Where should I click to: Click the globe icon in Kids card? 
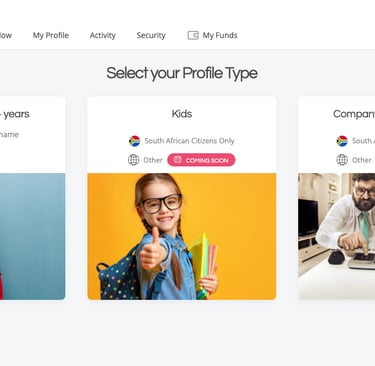[x=134, y=160]
